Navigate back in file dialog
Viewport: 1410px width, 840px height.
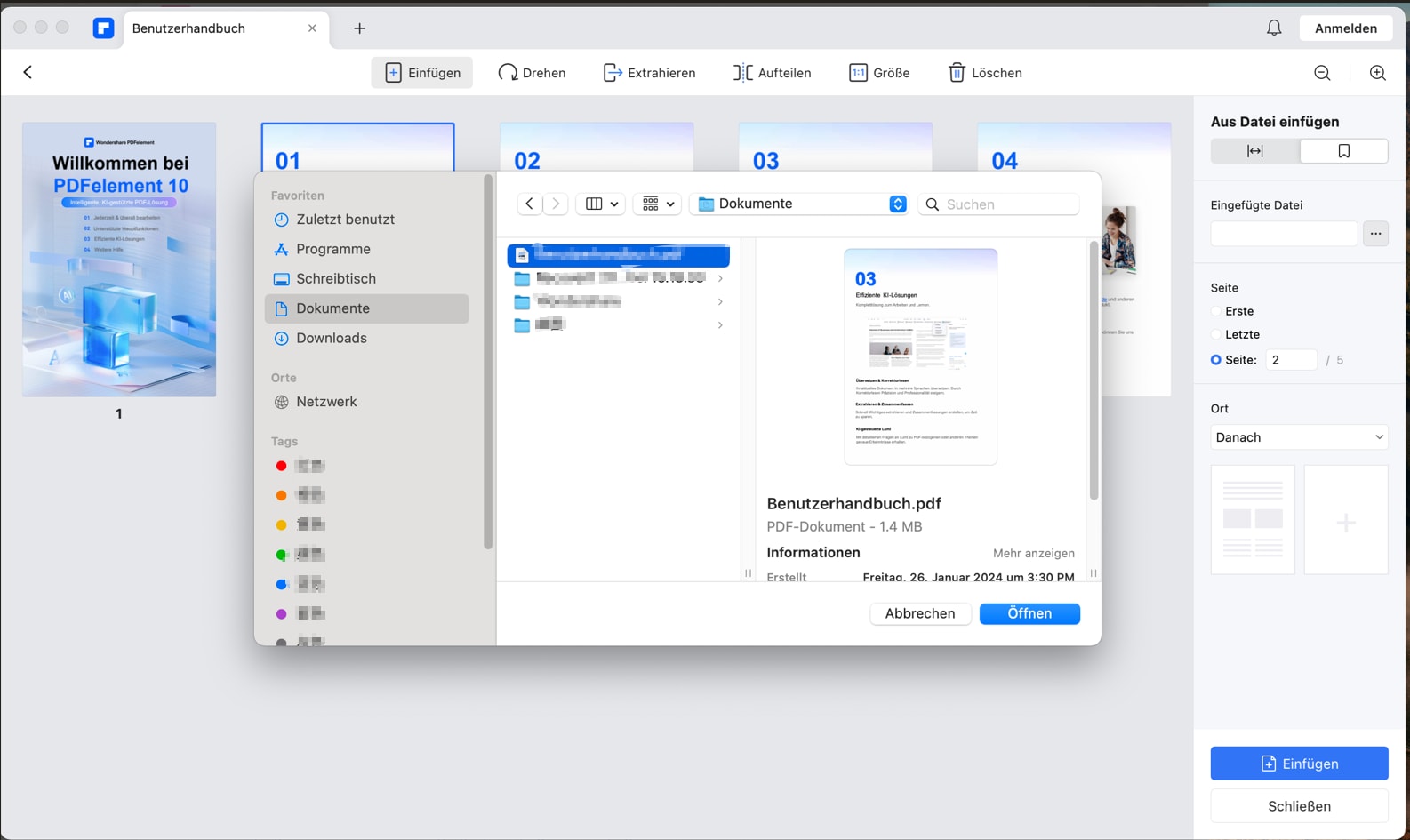point(529,204)
